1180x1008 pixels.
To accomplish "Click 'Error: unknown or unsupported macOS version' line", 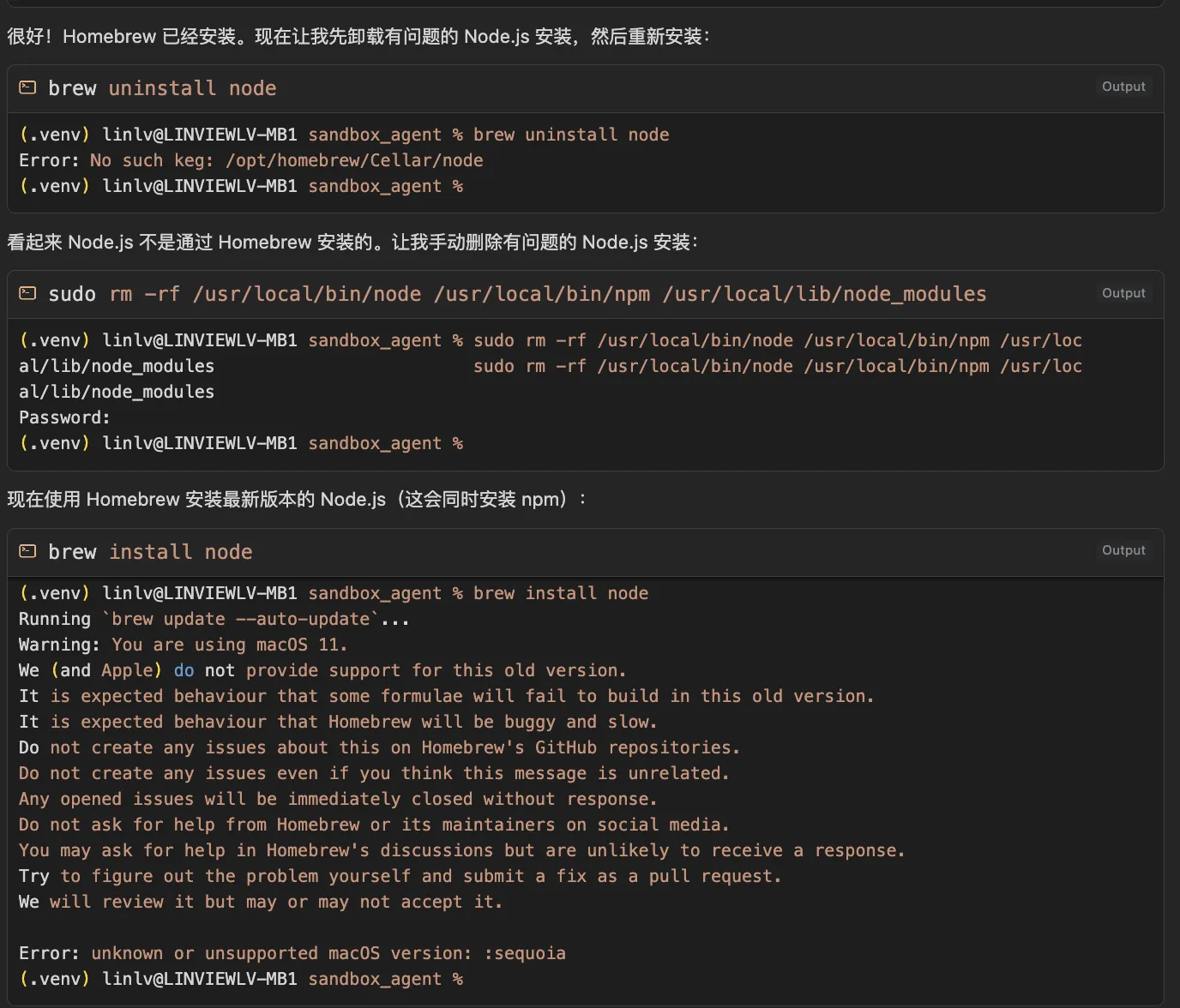I will (x=292, y=953).
